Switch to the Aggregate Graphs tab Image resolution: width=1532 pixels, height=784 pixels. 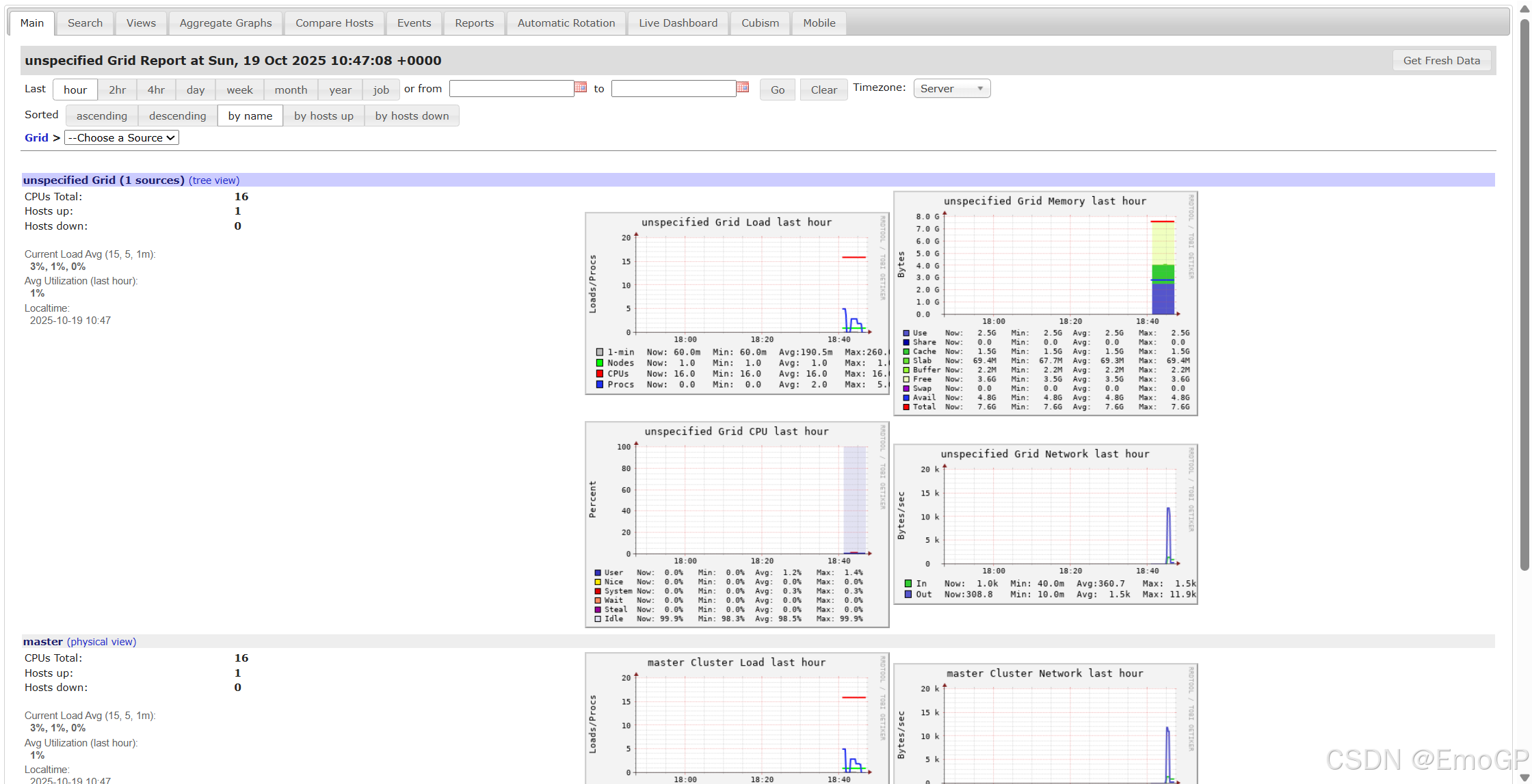click(225, 23)
